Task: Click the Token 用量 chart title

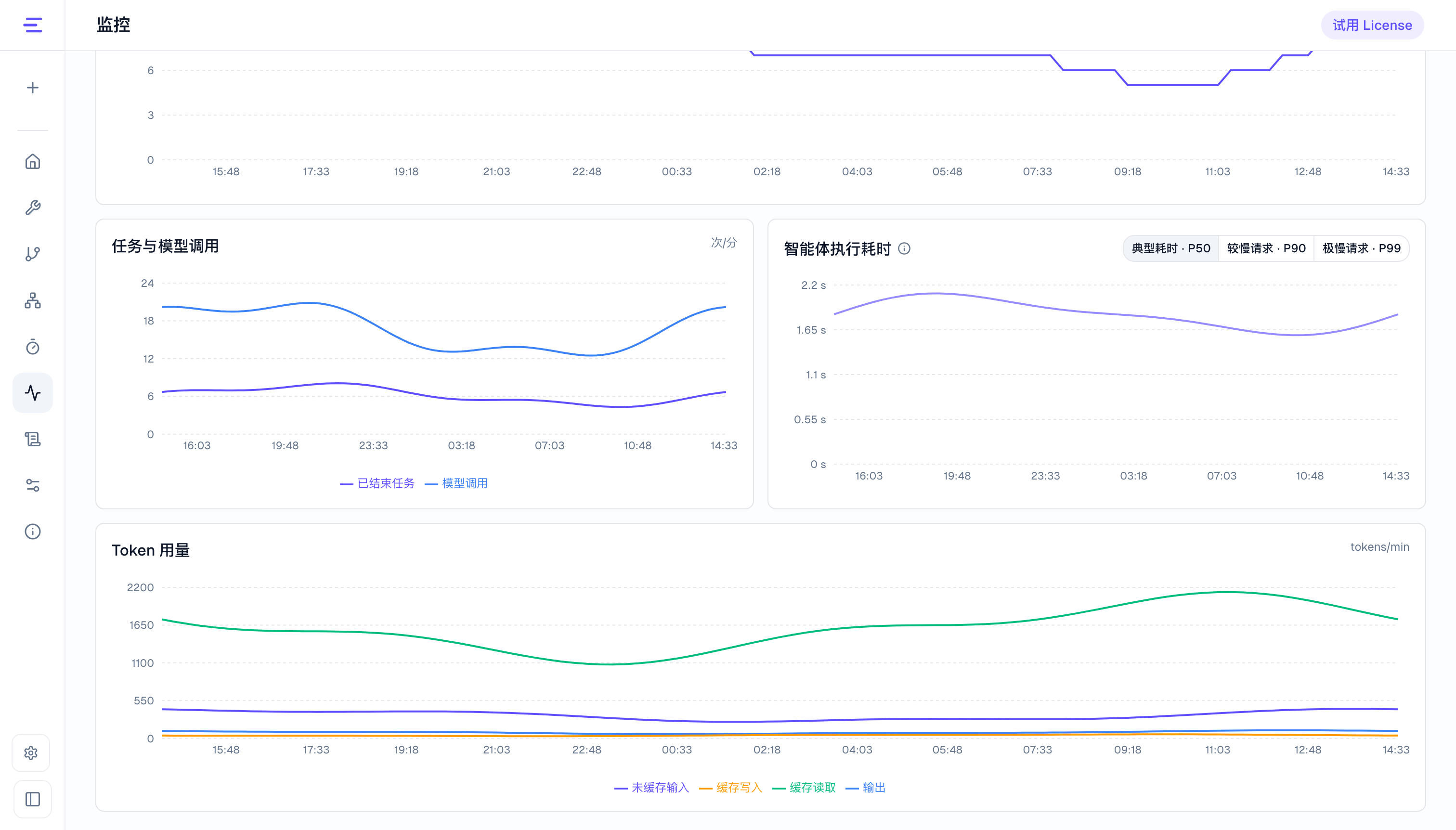Action: (151, 551)
